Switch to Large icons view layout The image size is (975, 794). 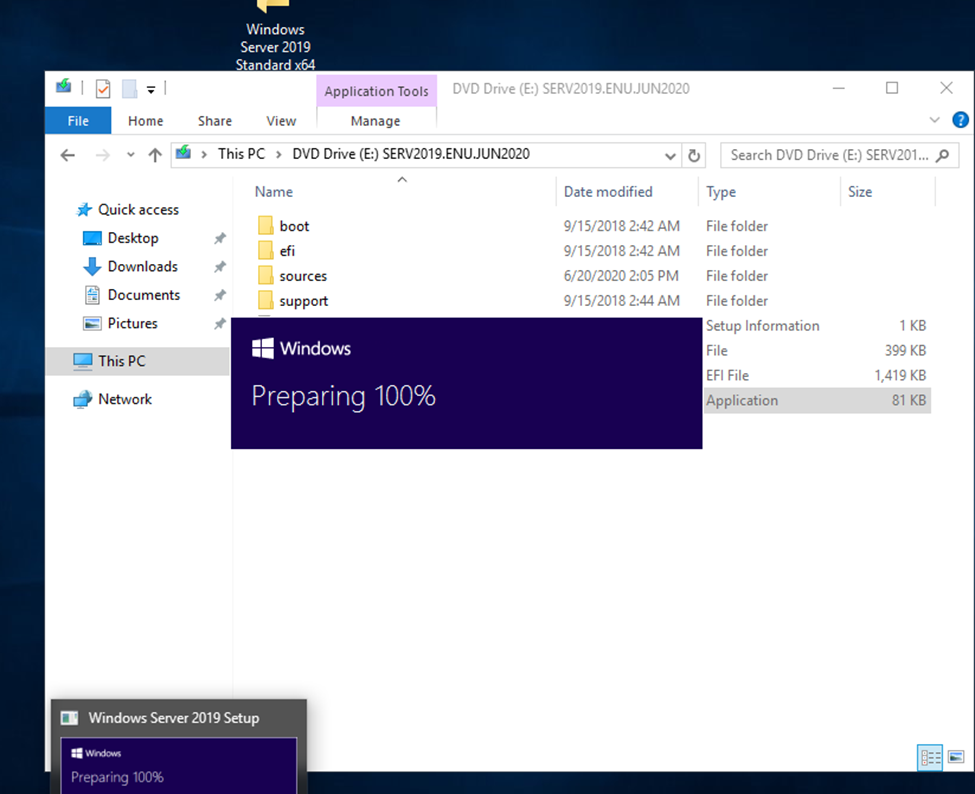tap(954, 757)
